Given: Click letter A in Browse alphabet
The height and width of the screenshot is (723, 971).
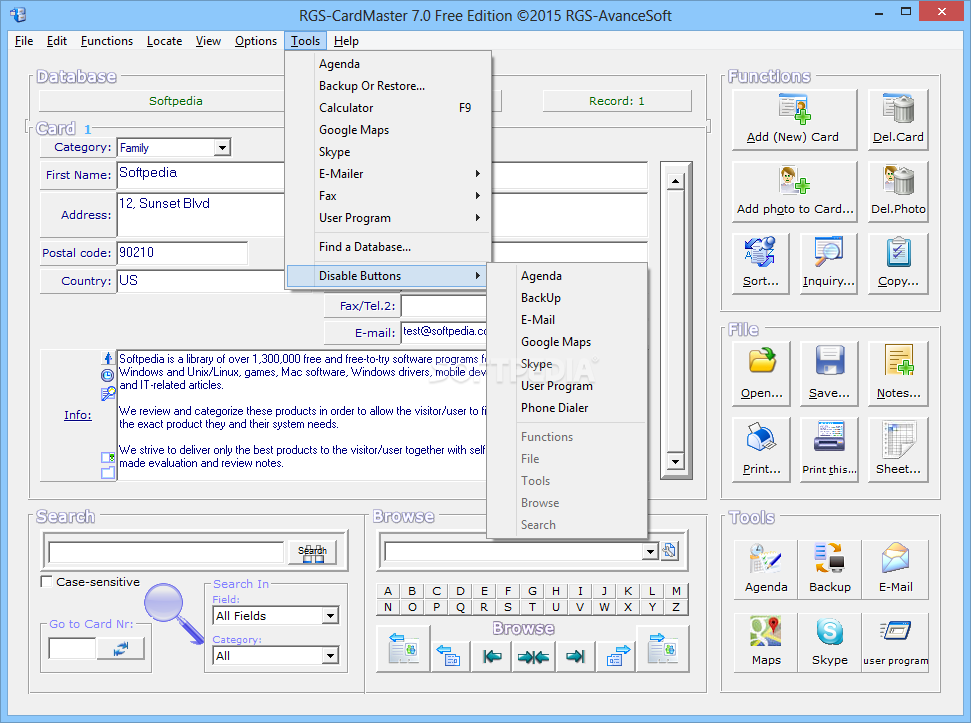Looking at the screenshot, I should tap(388, 591).
